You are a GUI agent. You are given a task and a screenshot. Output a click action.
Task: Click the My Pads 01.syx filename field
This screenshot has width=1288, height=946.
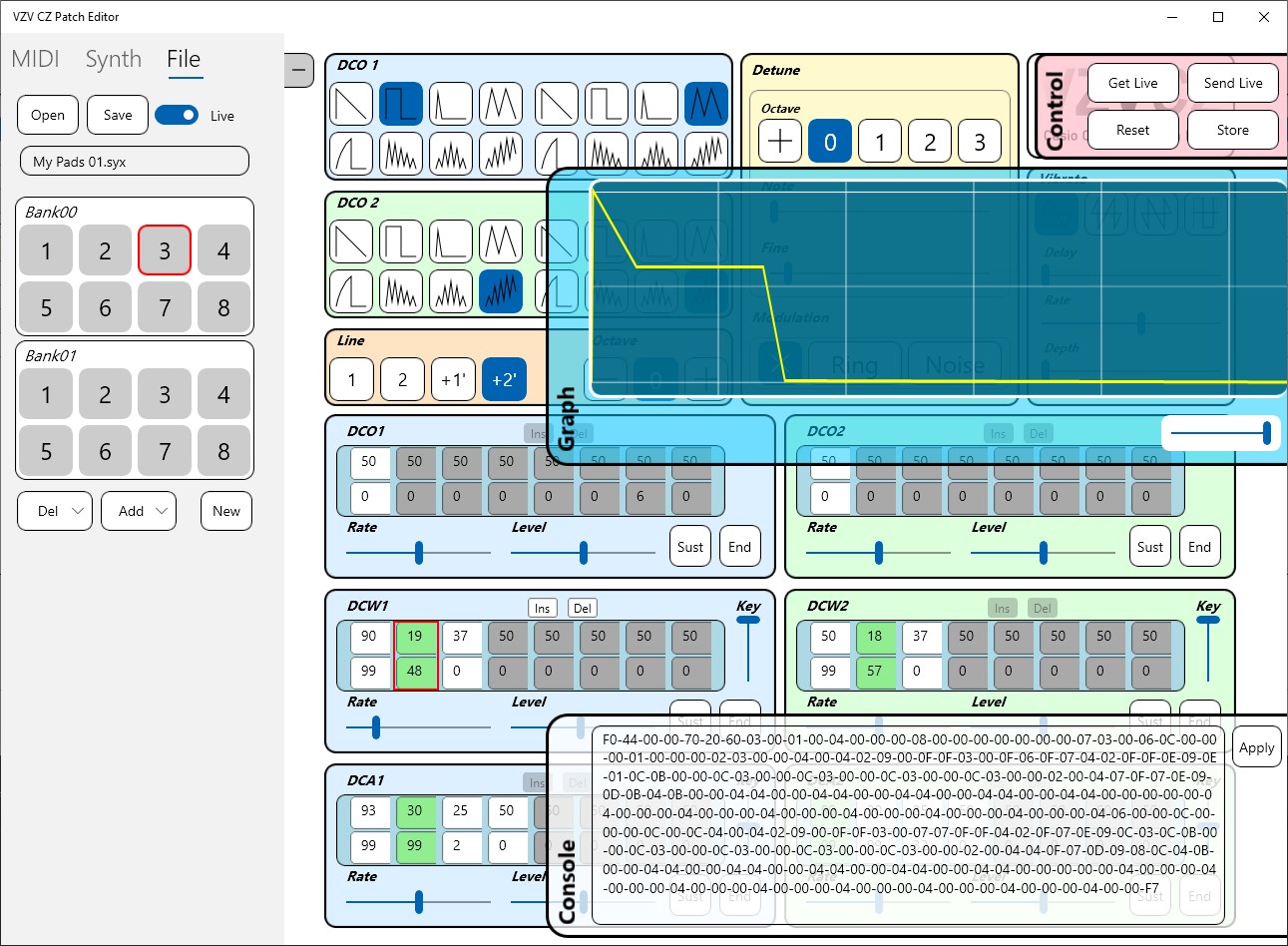point(134,161)
